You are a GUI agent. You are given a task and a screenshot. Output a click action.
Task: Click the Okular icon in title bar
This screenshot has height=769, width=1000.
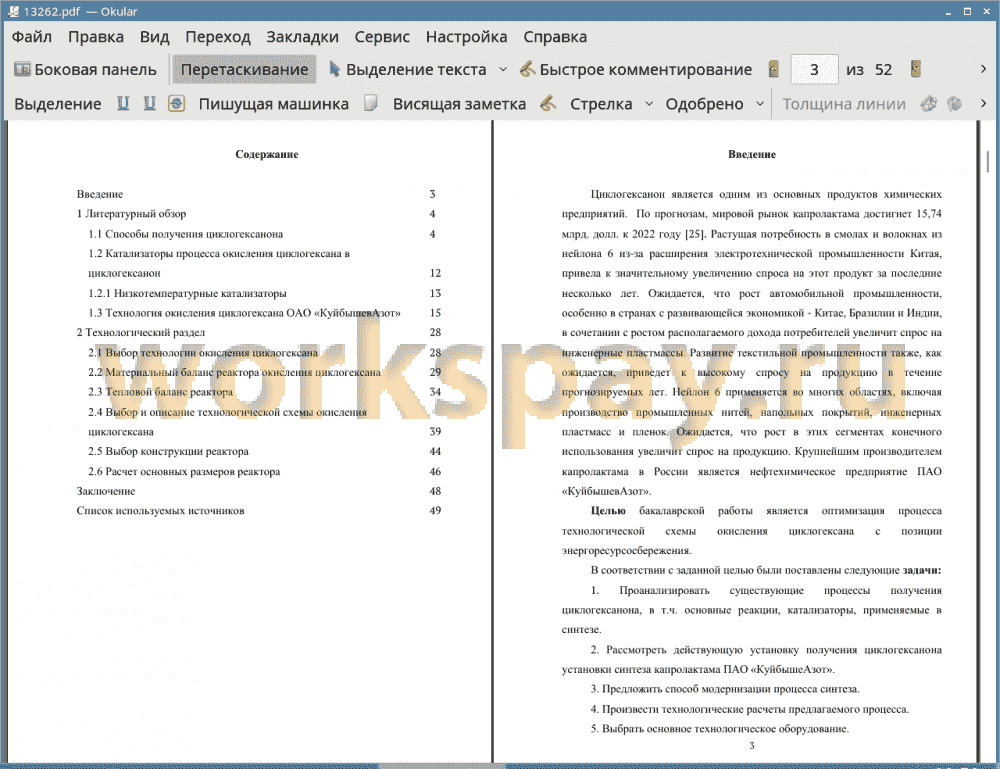[12, 11]
